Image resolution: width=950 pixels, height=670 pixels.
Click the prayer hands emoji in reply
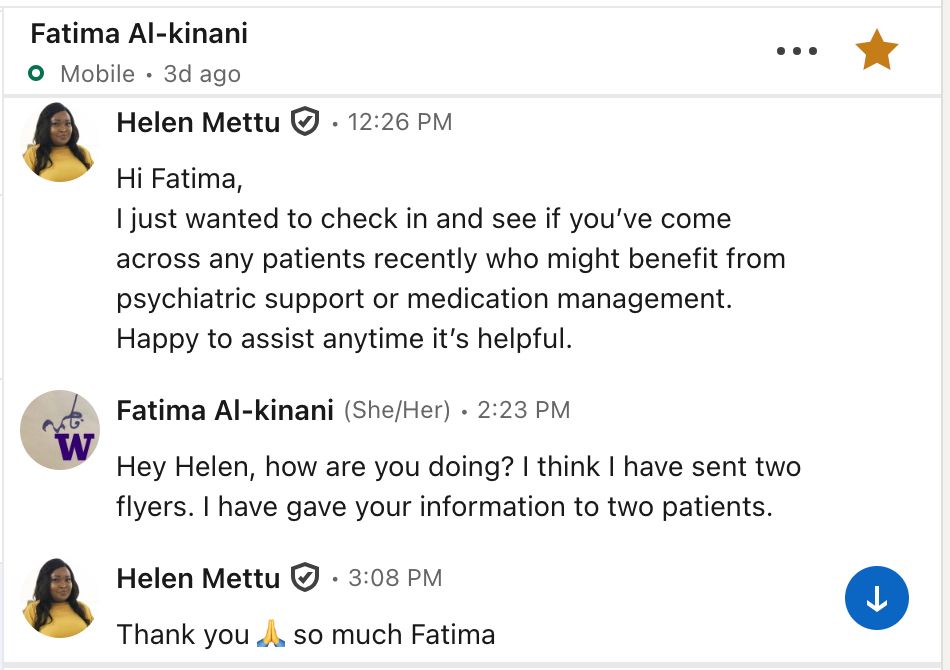tap(271, 634)
